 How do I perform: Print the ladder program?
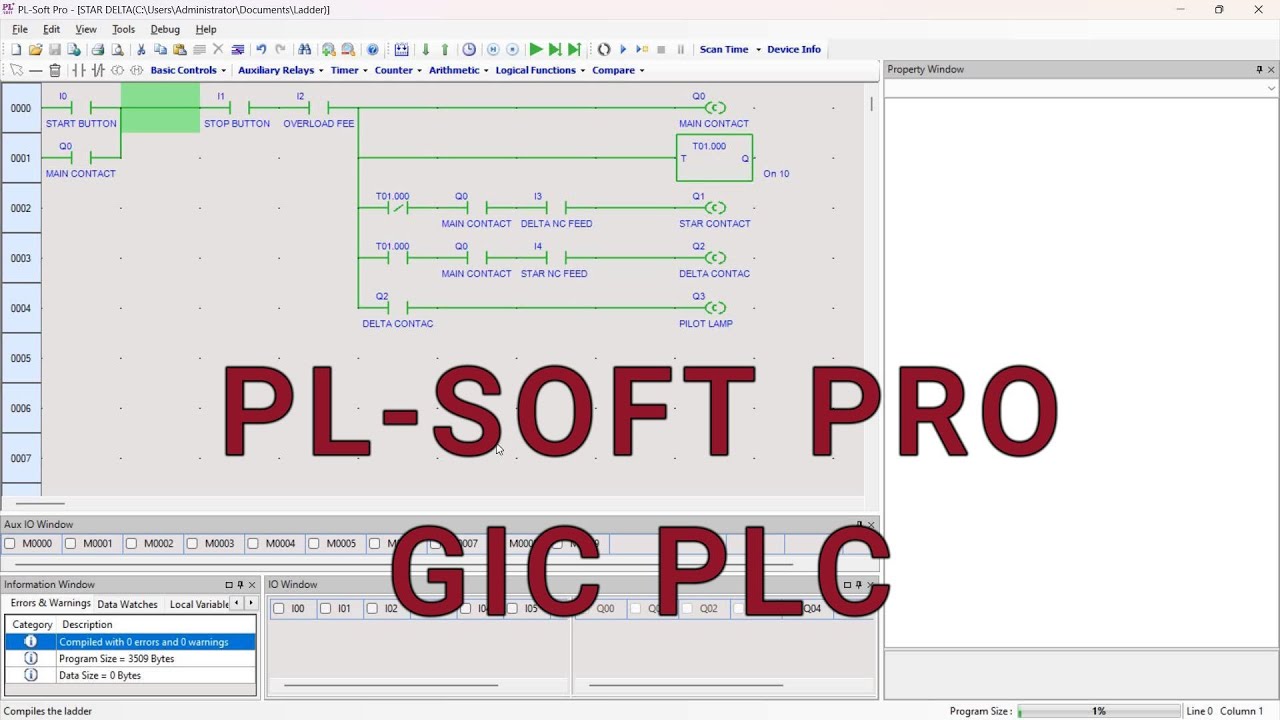(98, 49)
